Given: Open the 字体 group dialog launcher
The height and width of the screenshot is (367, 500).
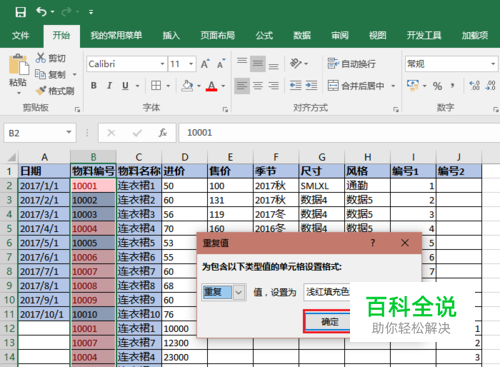Looking at the screenshot, I should tap(225, 109).
